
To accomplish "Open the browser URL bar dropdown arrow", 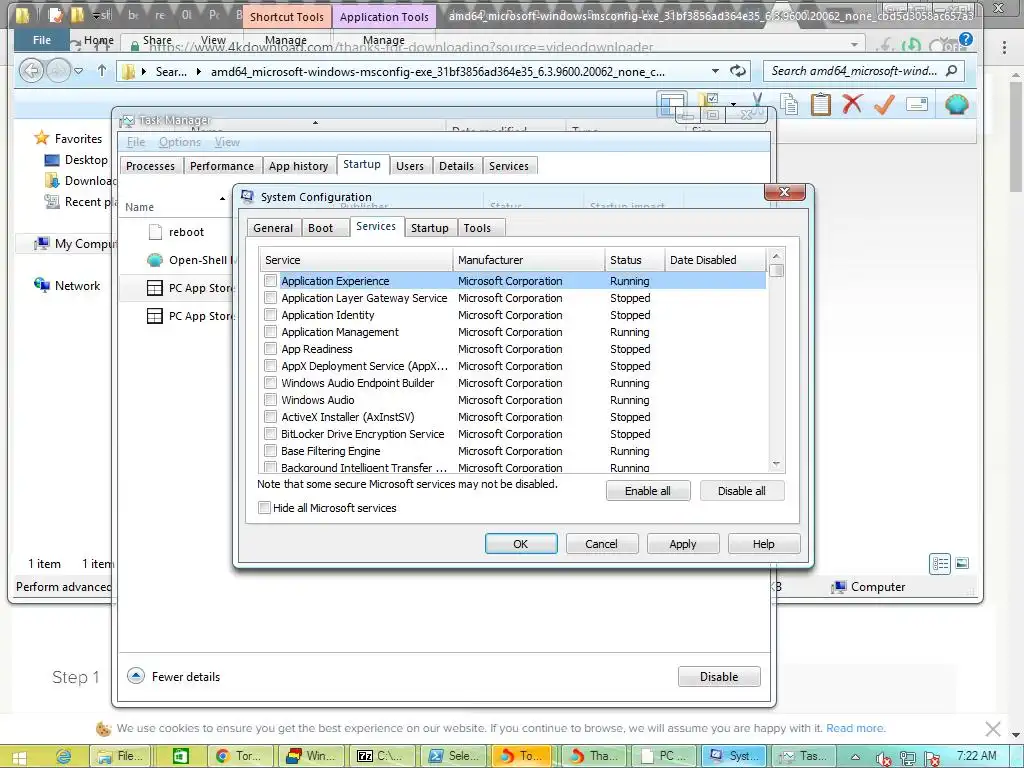I will [x=854, y=45].
